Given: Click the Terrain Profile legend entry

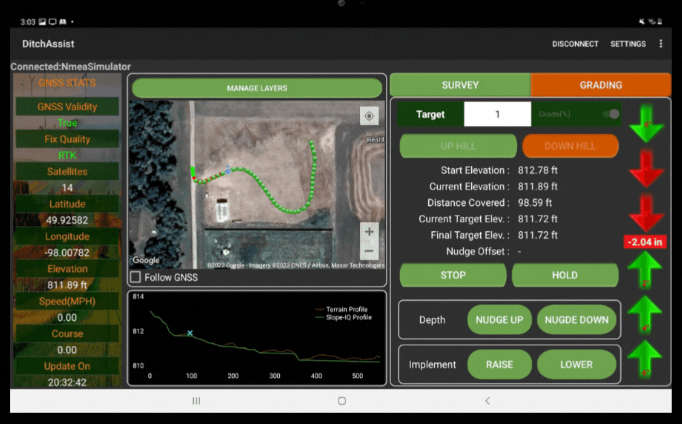Looking at the screenshot, I should pyautogui.click(x=341, y=309).
